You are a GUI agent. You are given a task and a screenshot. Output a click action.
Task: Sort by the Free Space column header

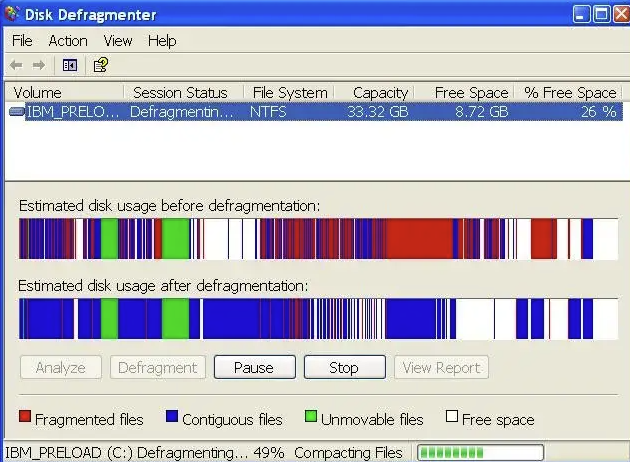(464, 92)
